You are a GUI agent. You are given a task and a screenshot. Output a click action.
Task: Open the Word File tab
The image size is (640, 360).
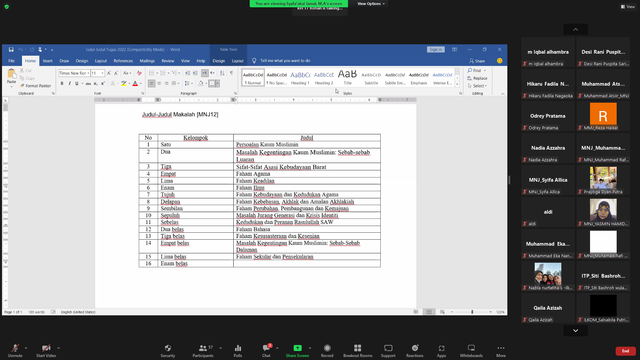tap(11, 61)
